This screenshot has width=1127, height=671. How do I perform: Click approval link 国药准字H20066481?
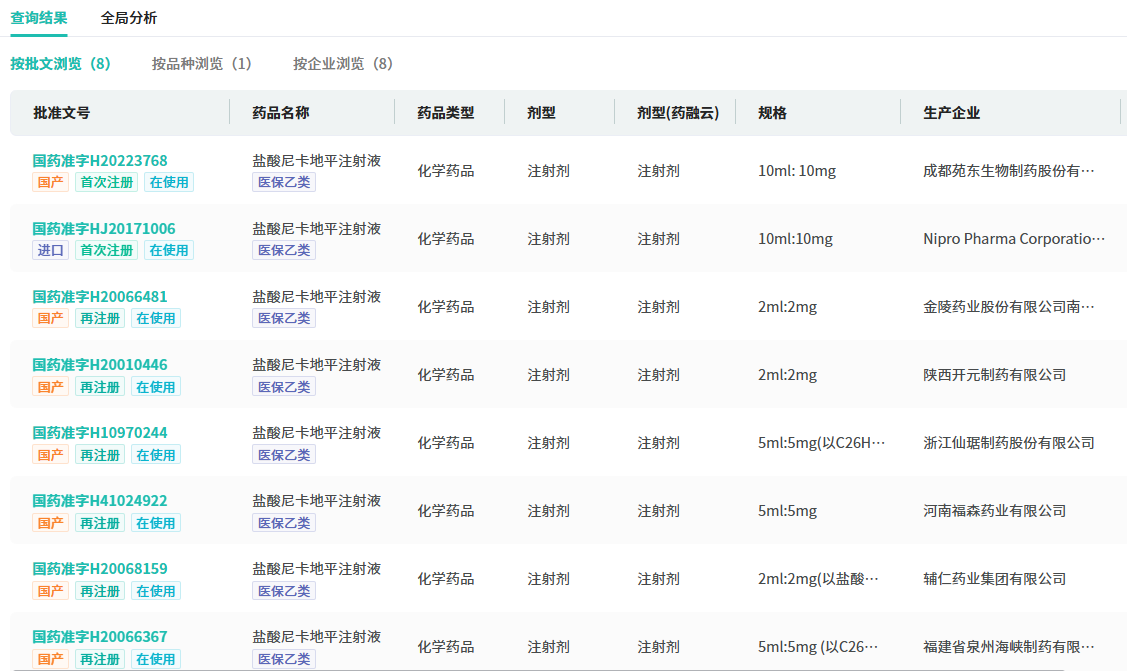click(100, 297)
